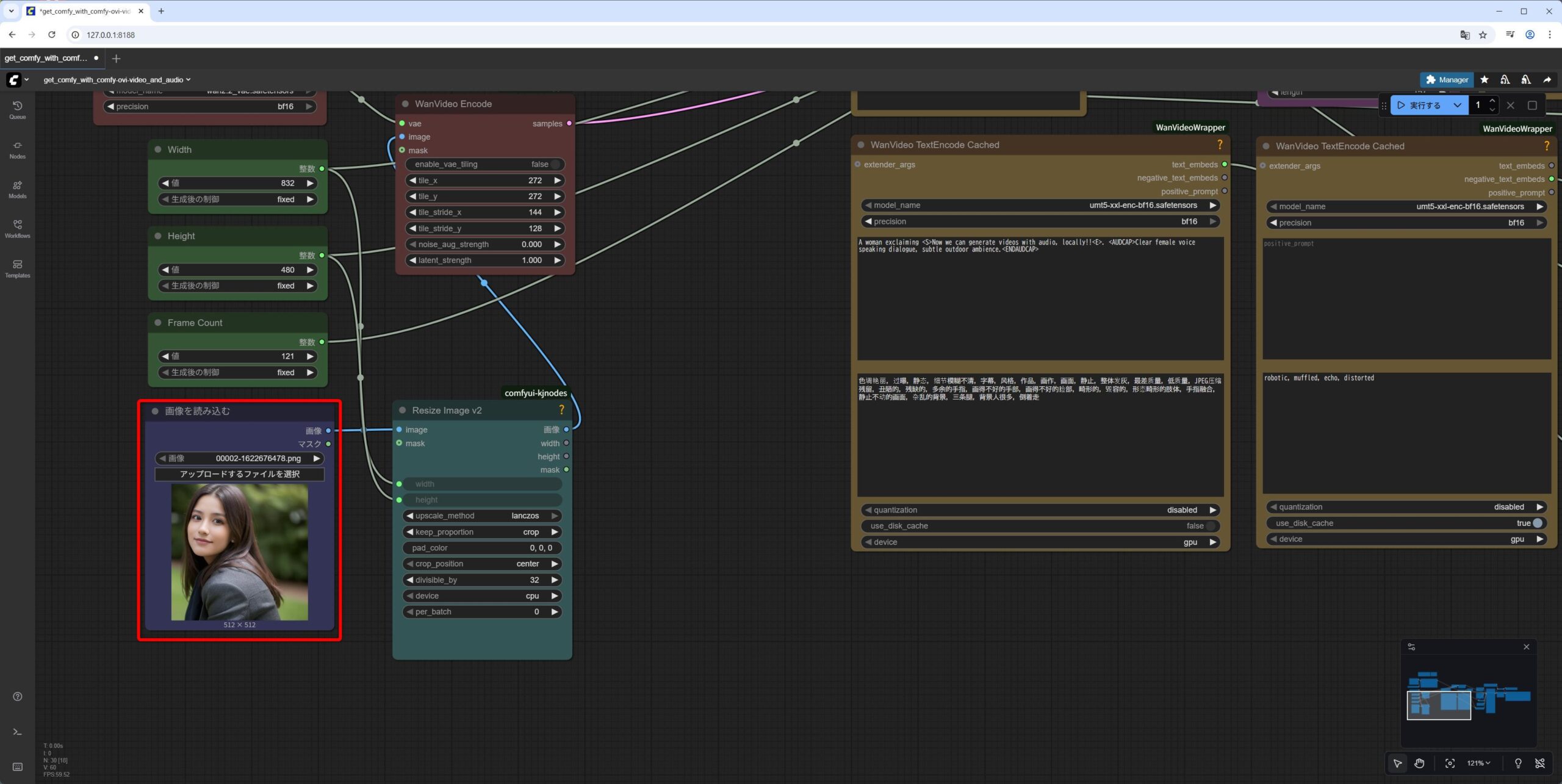This screenshot has height=784, width=1562.
Task: Open the Templates sidebar panel
Action: (17, 268)
